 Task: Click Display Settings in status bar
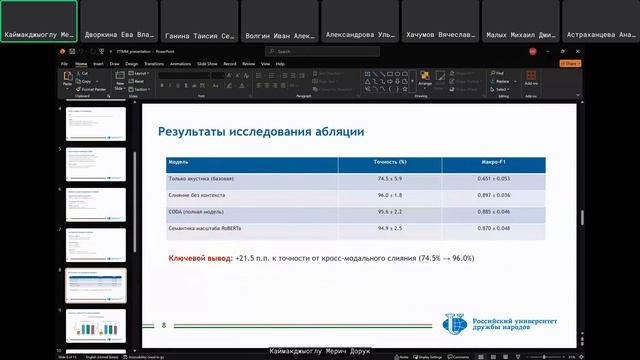pos(427,357)
